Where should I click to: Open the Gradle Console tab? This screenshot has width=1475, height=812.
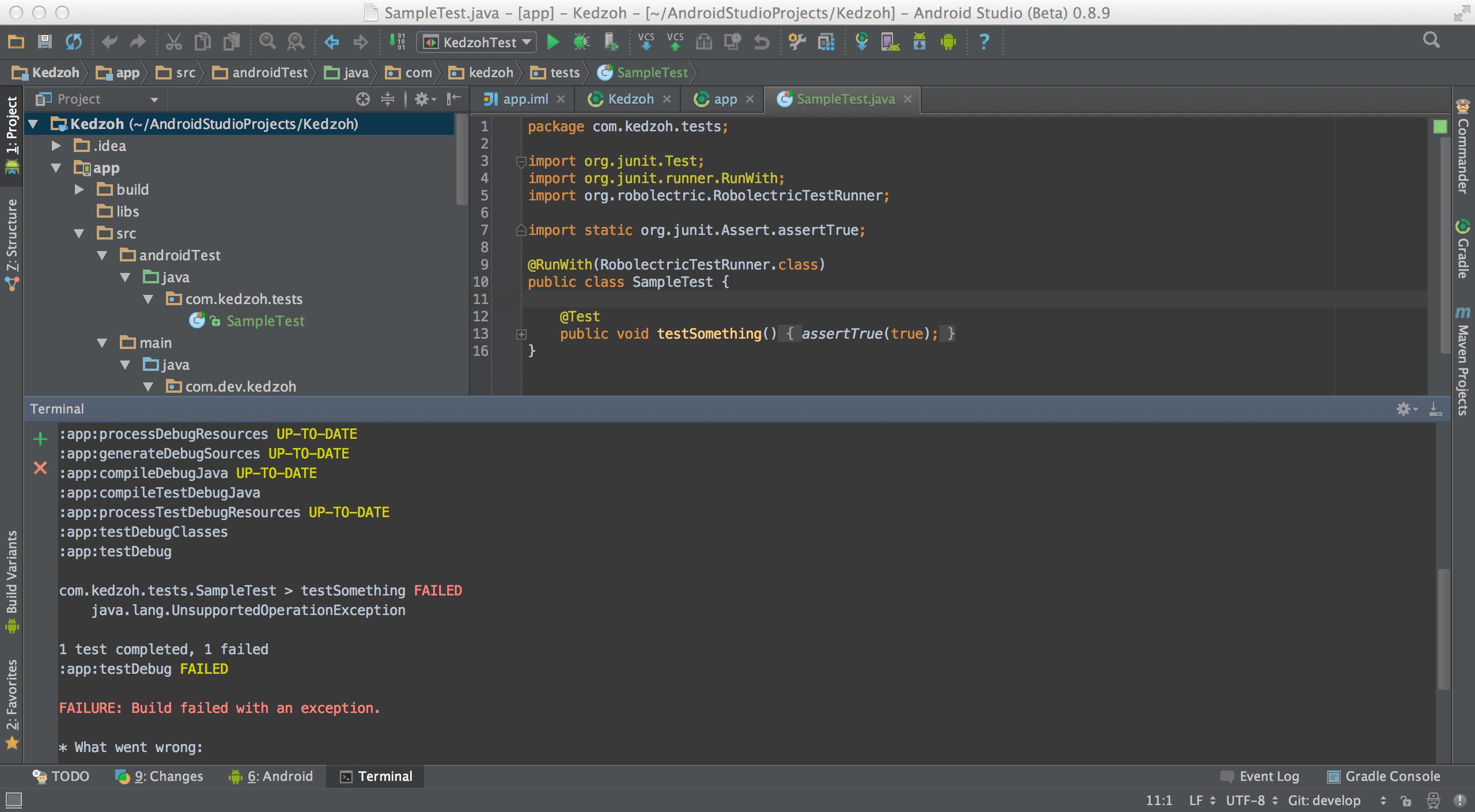pos(1383,776)
